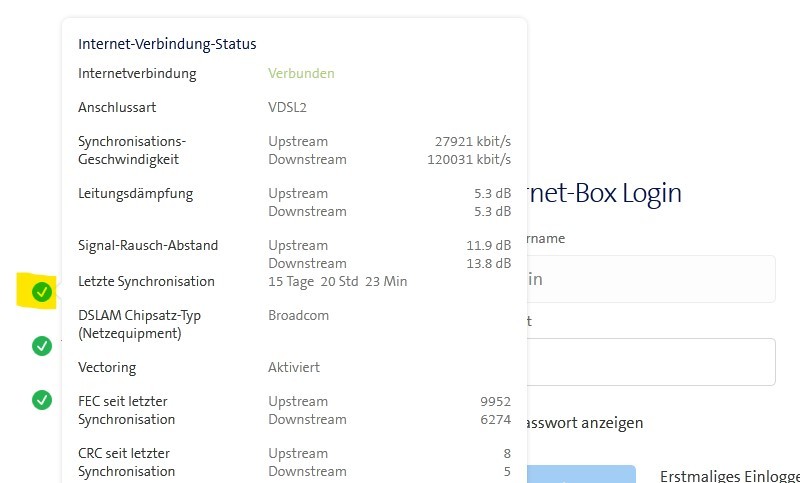Screen dimensions: 800x483
Task: Click the 'CRC seit letzter Synchronisation' label
Action: (127, 462)
